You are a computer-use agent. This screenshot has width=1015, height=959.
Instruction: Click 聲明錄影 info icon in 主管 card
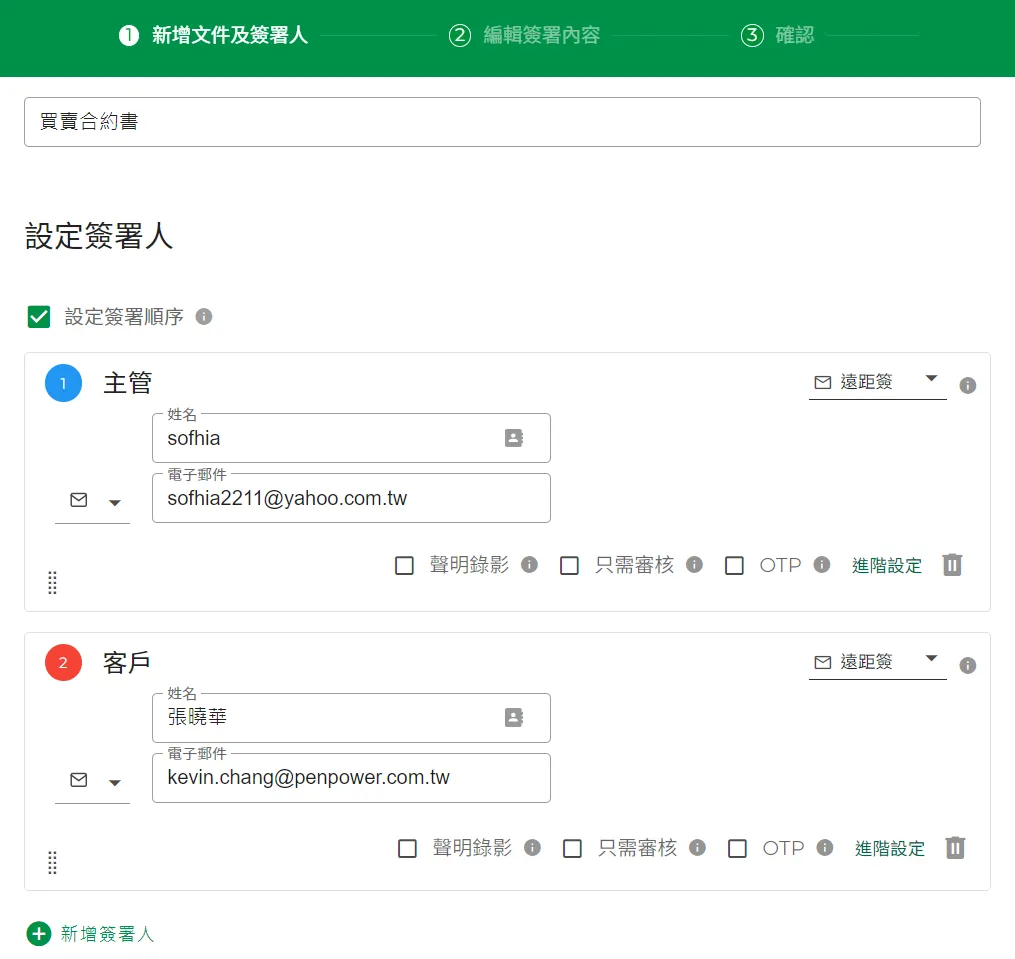(x=530, y=565)
